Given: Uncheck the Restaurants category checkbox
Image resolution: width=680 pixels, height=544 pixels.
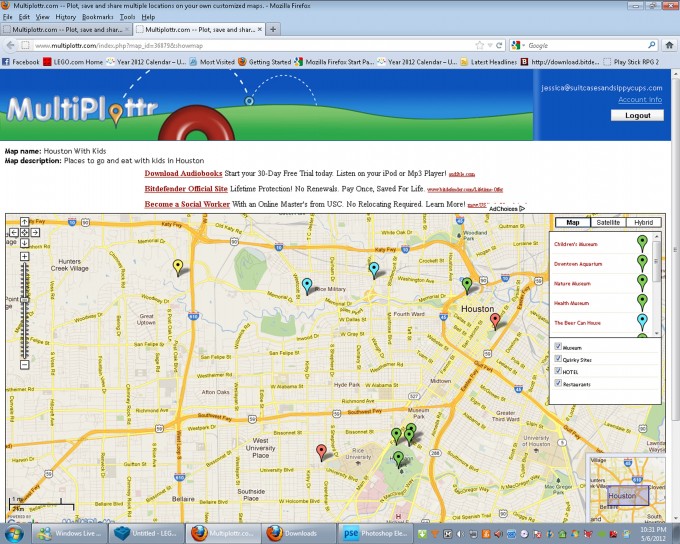Looking at the screenshot, I should pyautogui.click(x=558, y=383).
